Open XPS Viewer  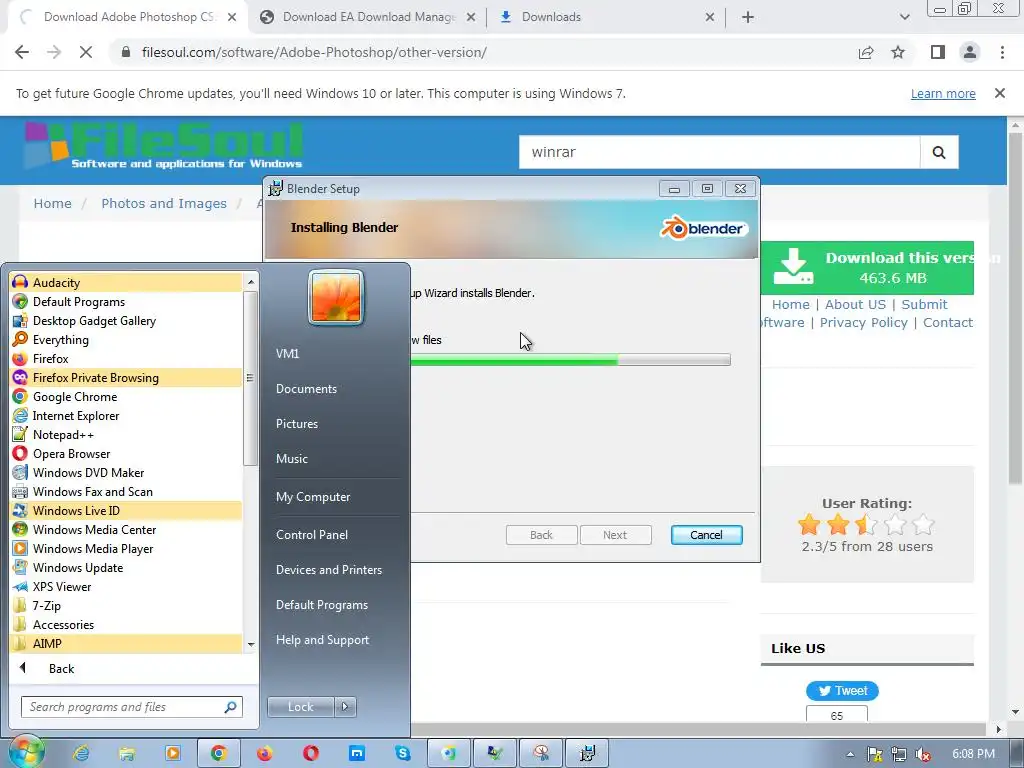tap(126, 586)
